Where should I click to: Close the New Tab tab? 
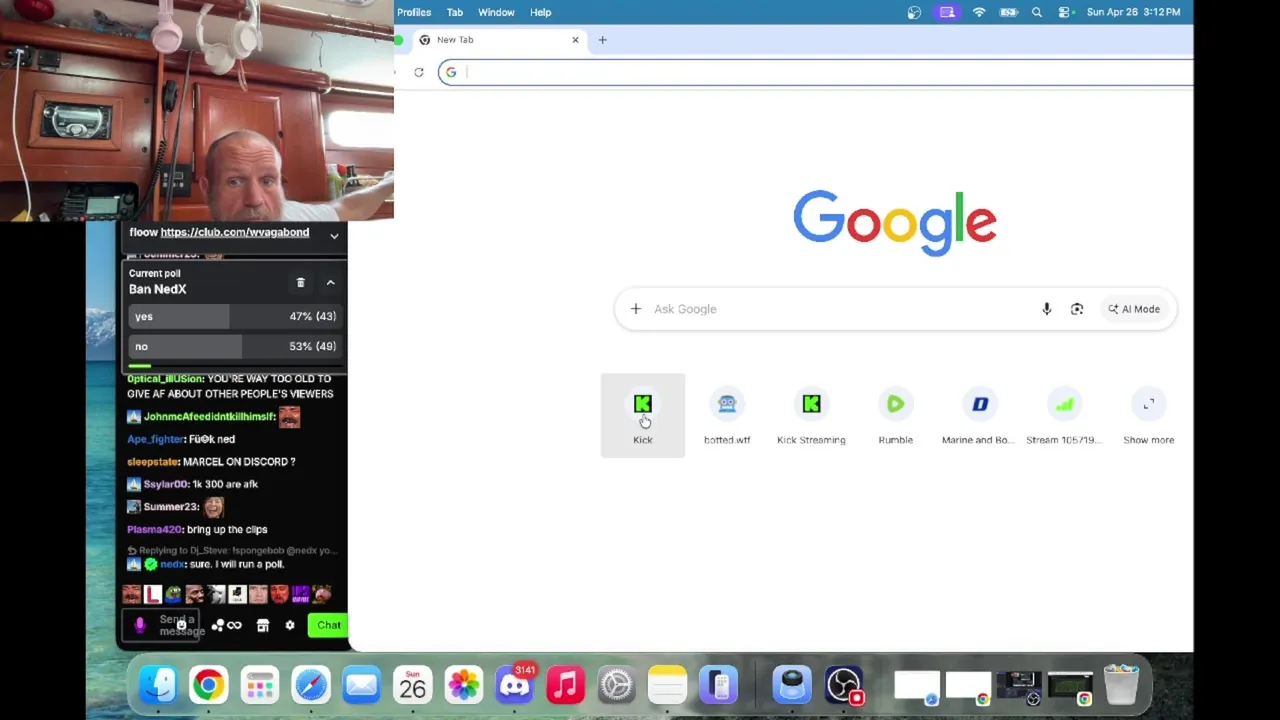[x=575, y=40]
